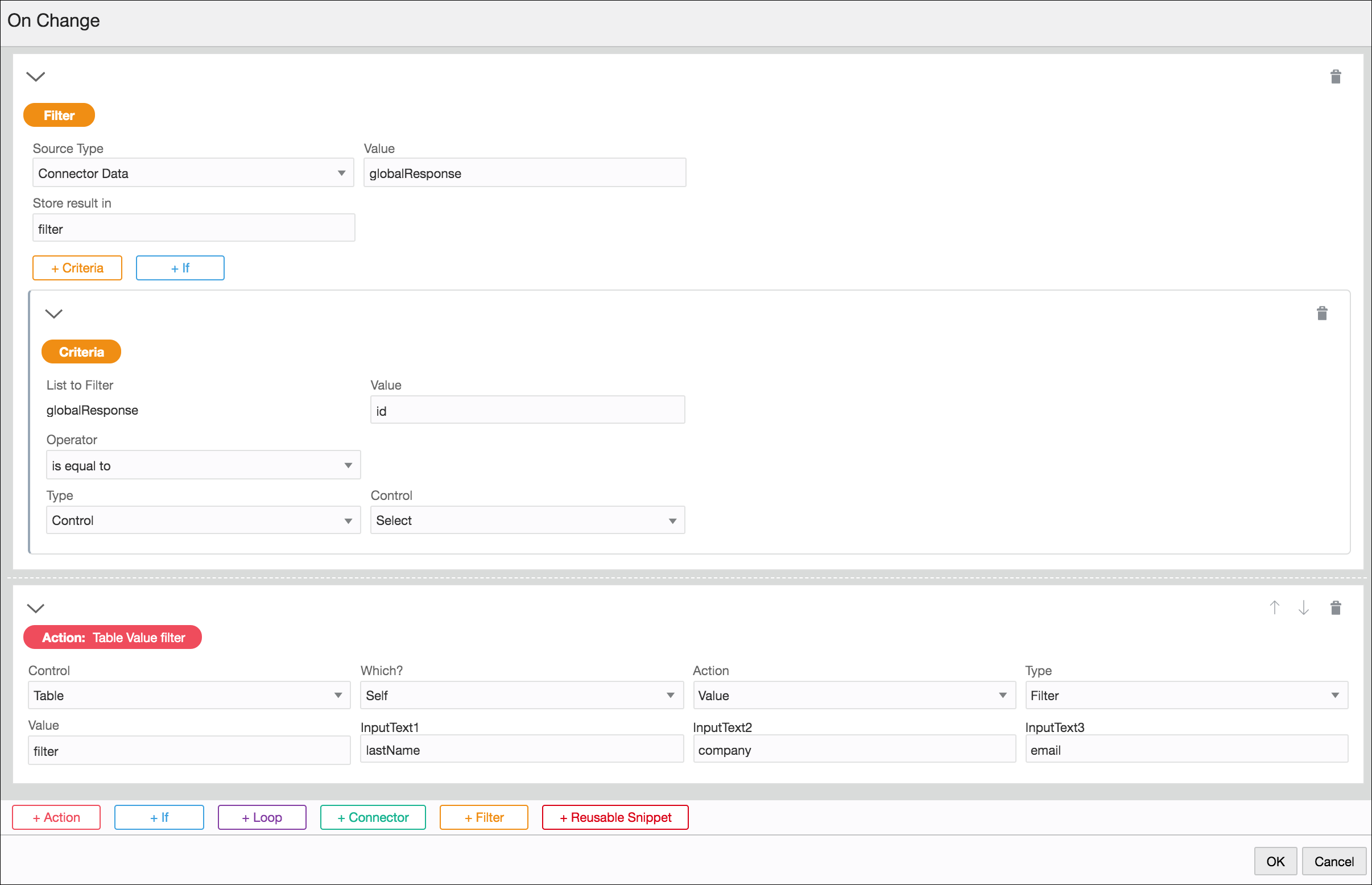This screenshot has width=1372, height=885.
Task: Move the Table Value filter action up
Action: tap(1275, 607)
